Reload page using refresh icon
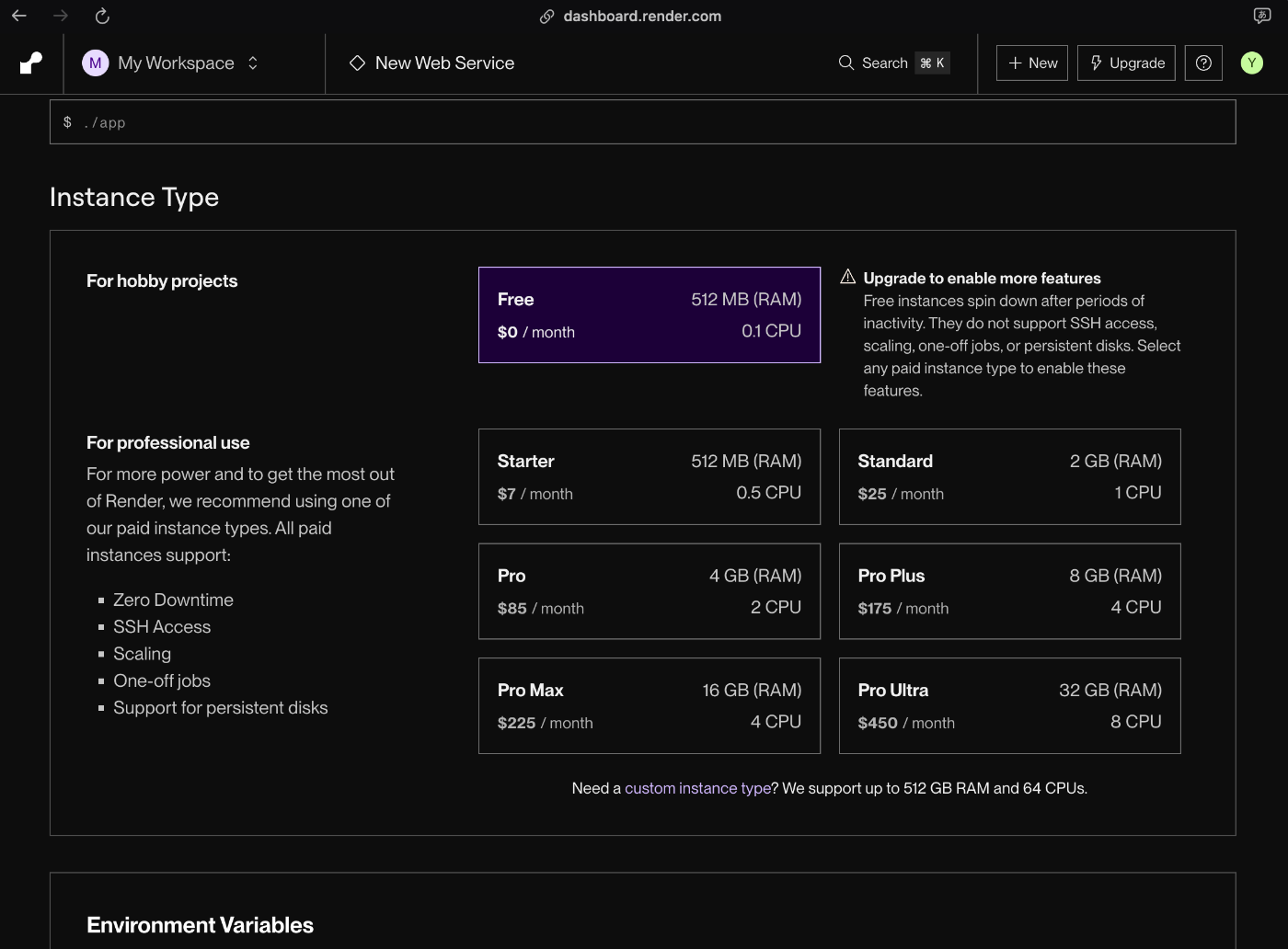Viewport: 1288px width, 949px height. [102, 16]
